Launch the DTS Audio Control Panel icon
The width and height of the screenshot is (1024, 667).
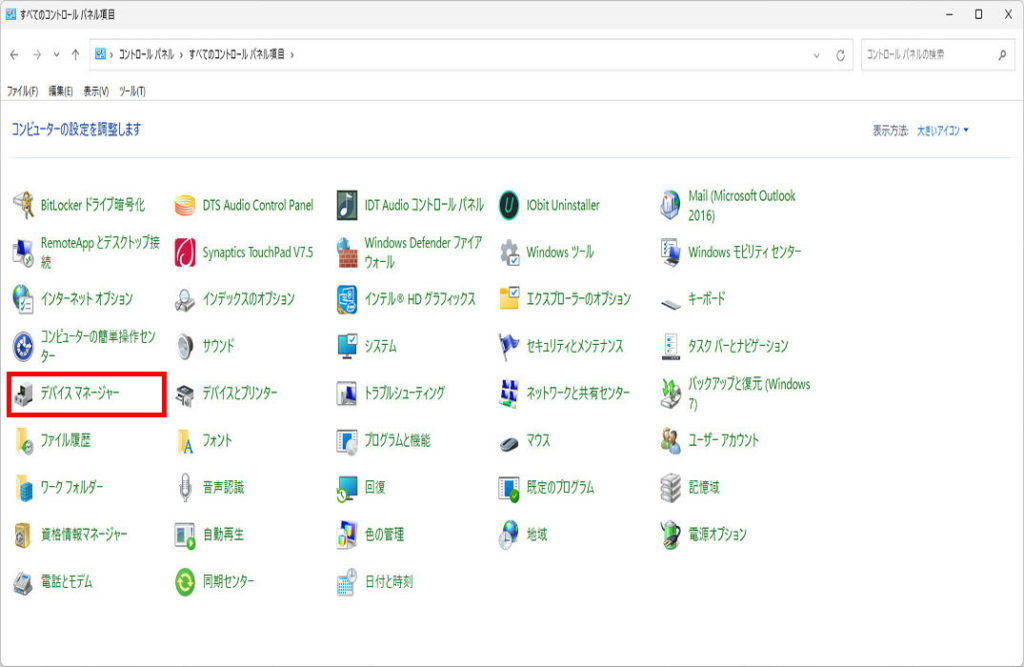tap(186, 205)
